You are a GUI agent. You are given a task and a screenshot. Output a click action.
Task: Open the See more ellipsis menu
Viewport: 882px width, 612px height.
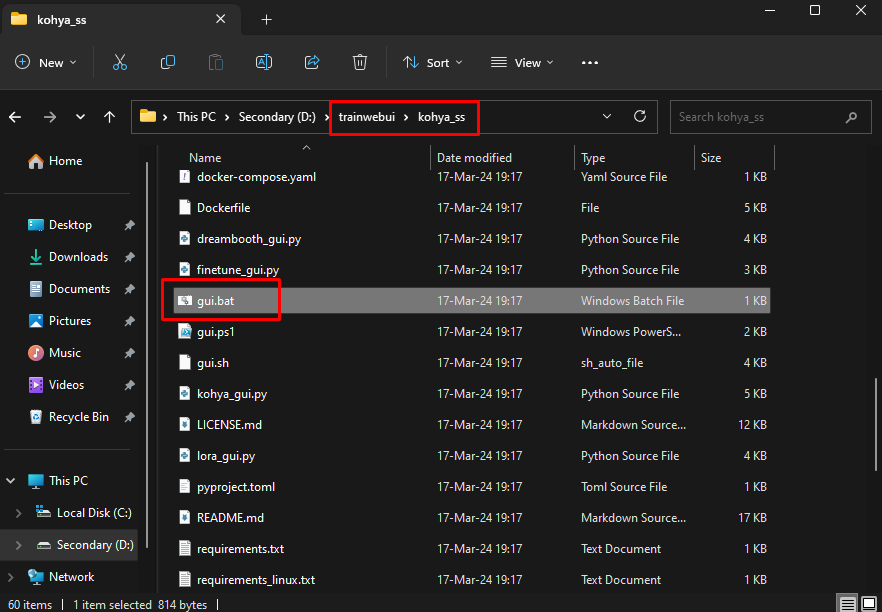[589, 62]
